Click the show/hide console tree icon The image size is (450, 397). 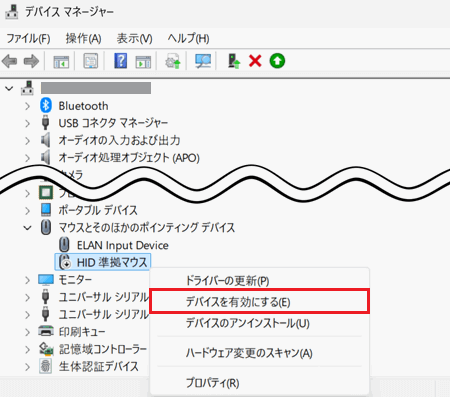pos(61,61)
